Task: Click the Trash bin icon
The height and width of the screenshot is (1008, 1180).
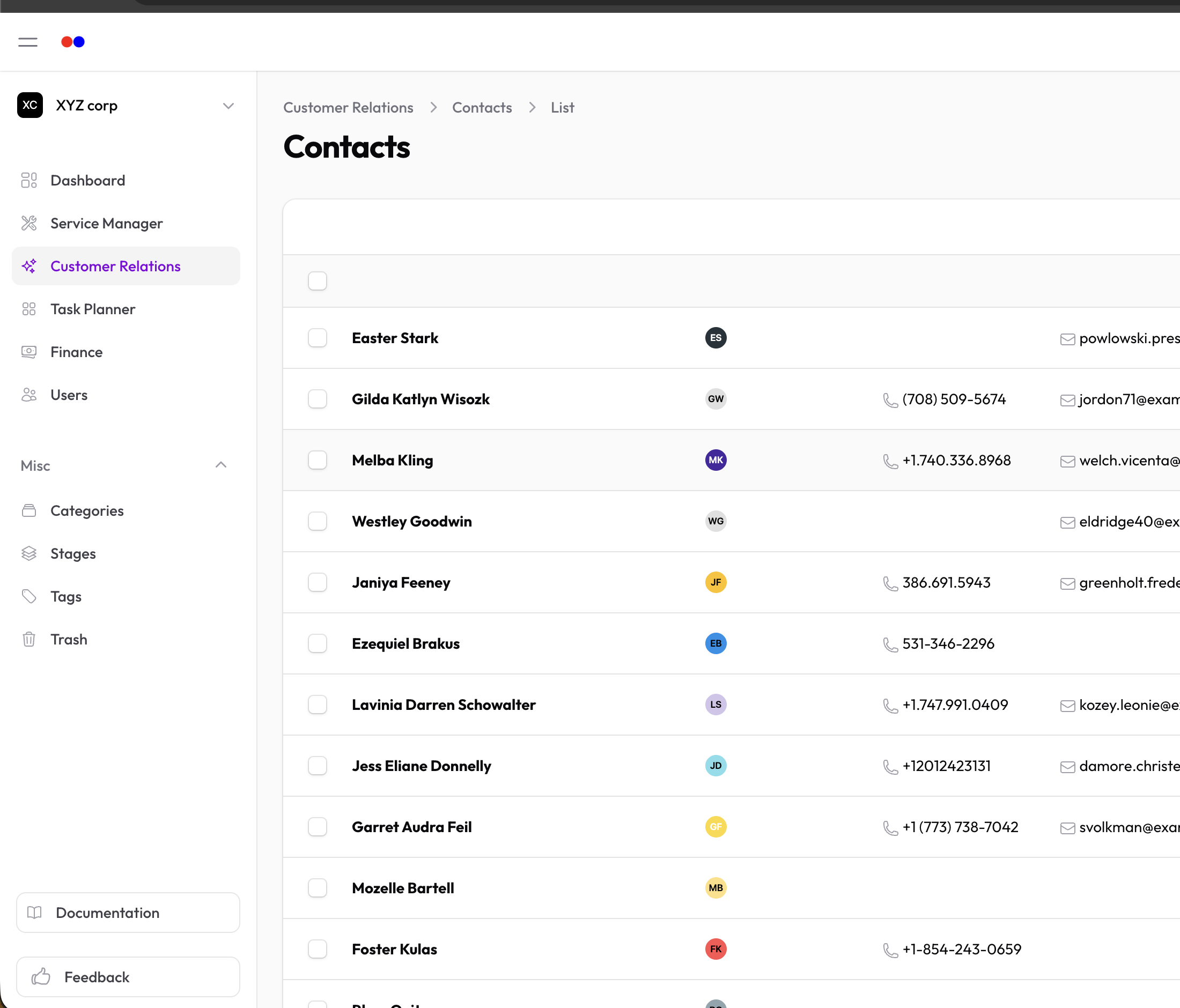Action: click(x=29, y=639)
